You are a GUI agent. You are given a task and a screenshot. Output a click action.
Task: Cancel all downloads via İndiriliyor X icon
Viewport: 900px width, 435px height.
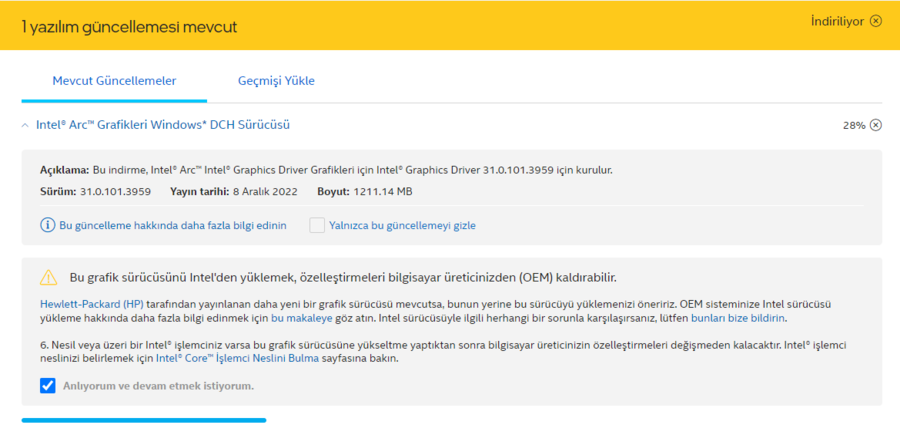point(875,21)
